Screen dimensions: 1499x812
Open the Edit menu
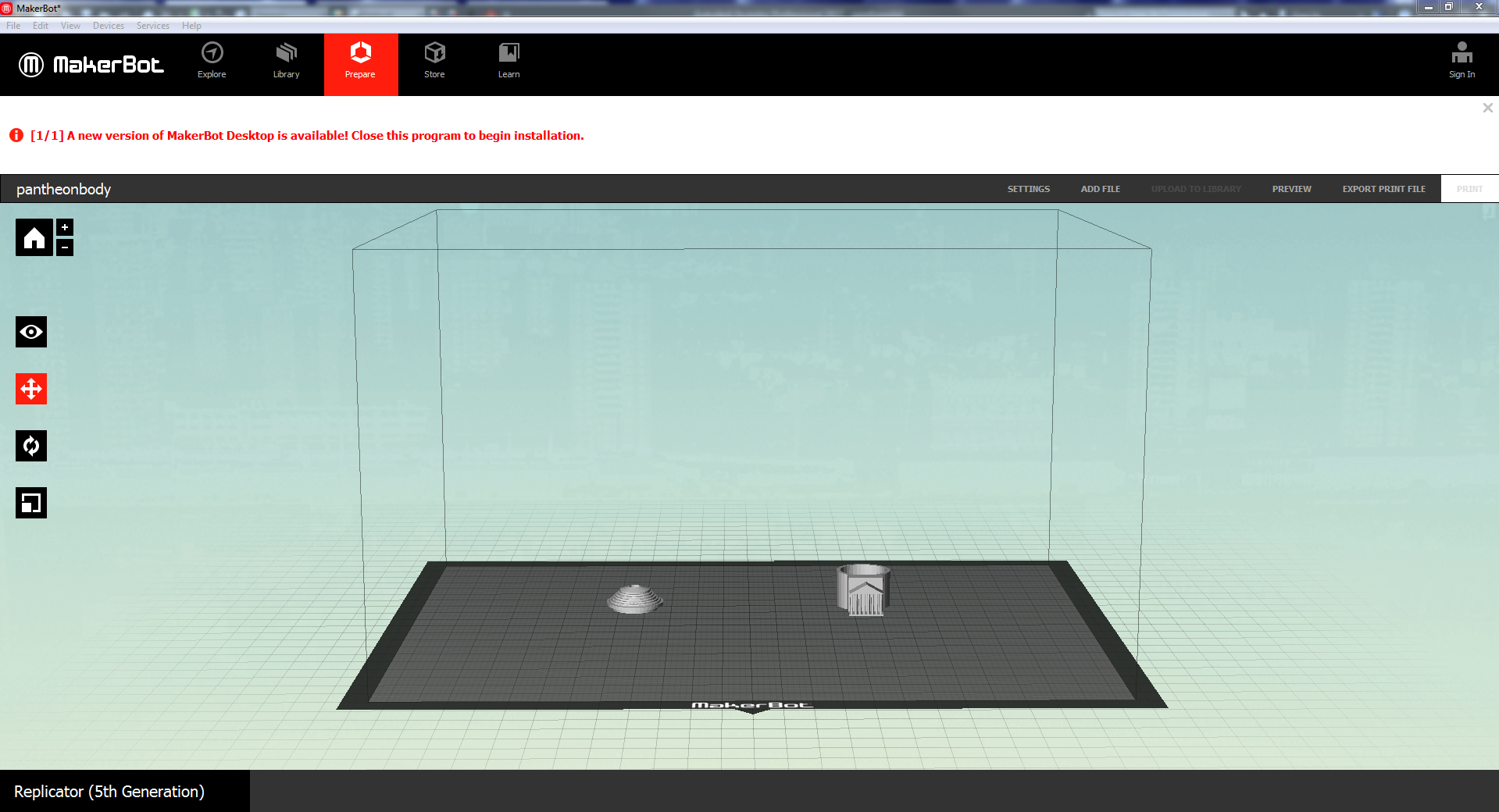coord(41,26)
